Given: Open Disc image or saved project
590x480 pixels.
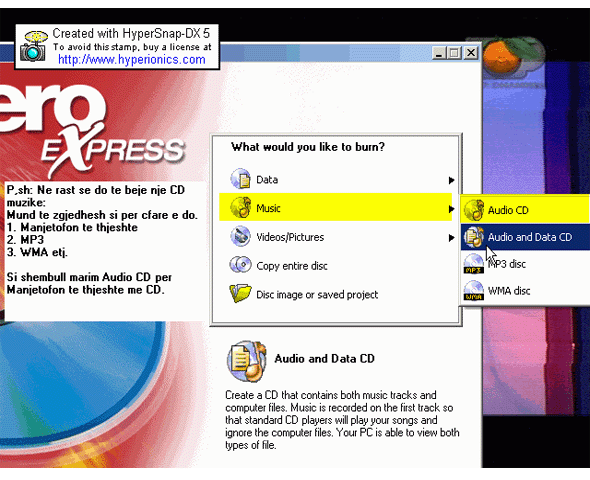Looking at the screenshot, I should tap(336, 294).
